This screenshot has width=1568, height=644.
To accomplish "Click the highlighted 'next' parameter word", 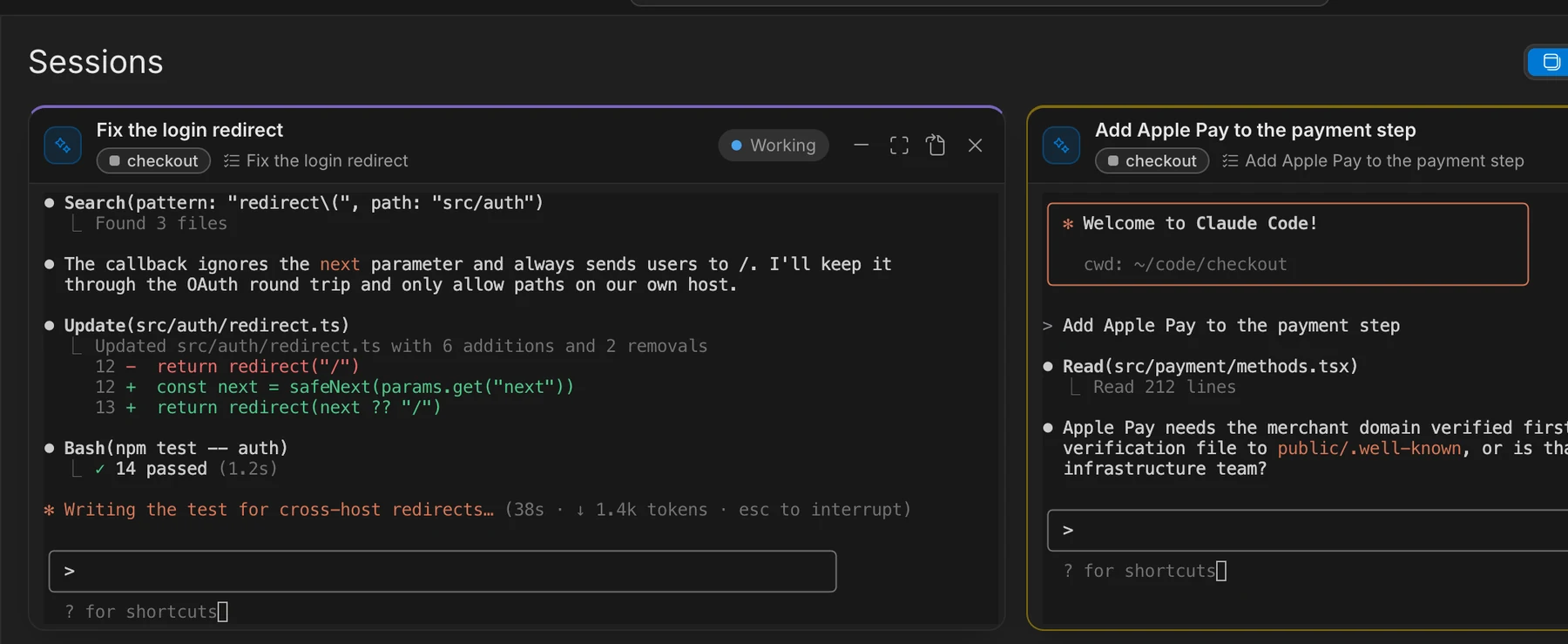I will (340, 264).
